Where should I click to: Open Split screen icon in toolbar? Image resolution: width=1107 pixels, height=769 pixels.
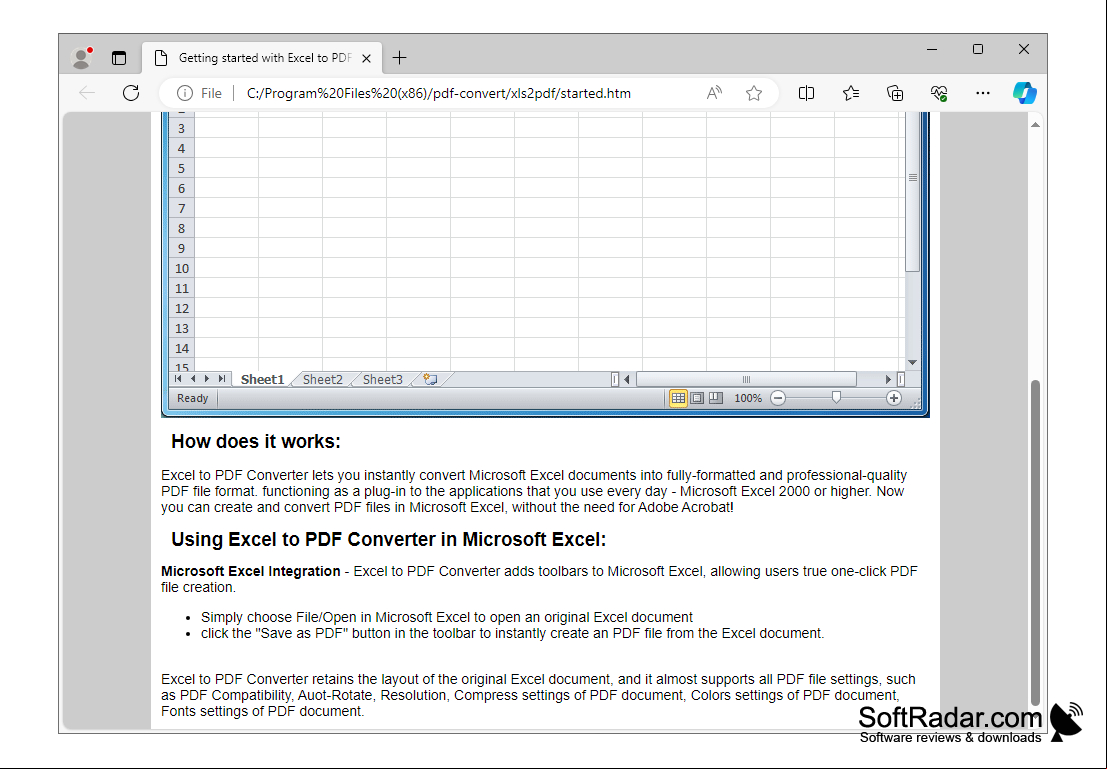pyautogui.click(x=806, y=93)
